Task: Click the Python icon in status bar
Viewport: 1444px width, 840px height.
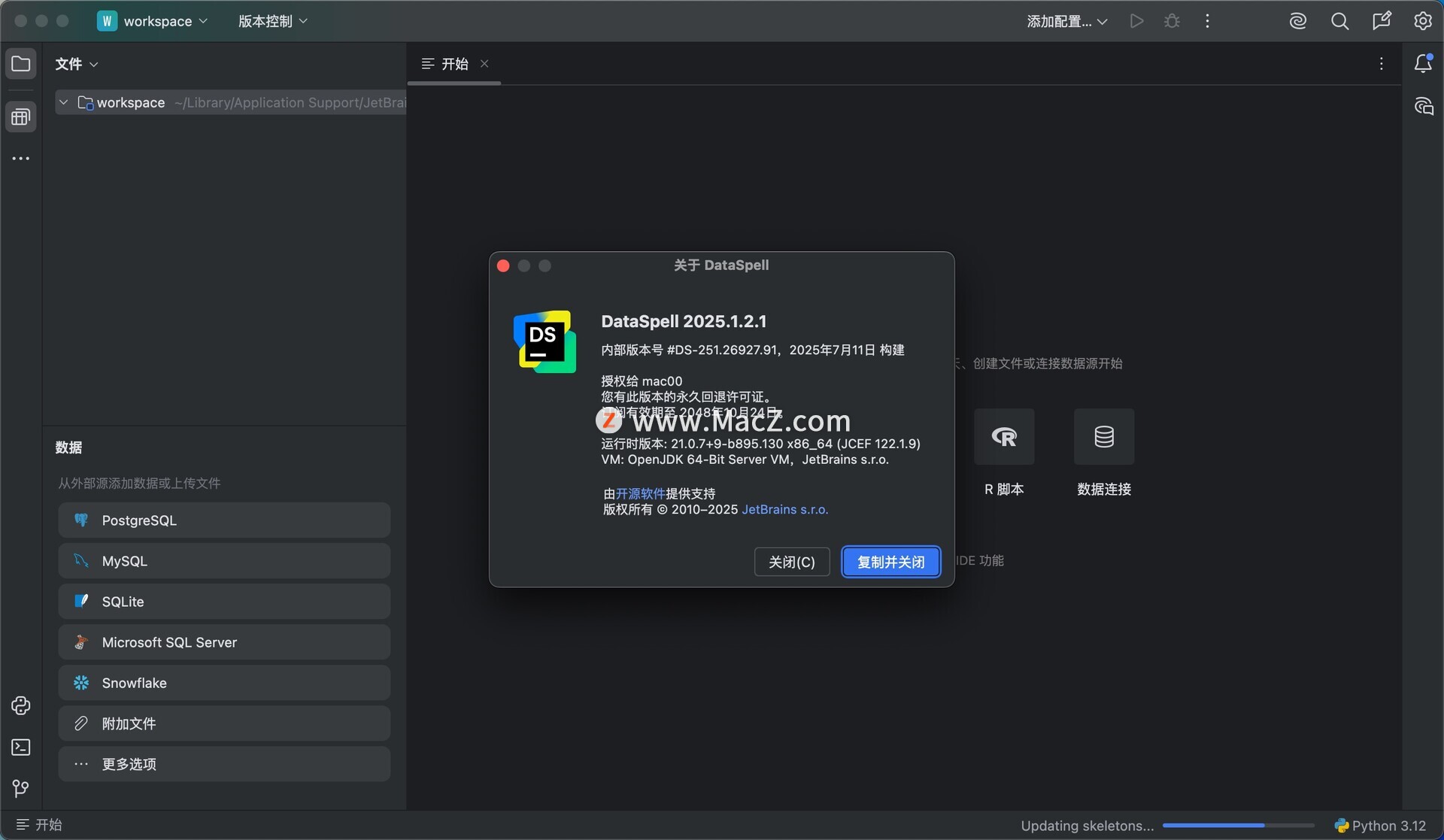Action: 1341,826
